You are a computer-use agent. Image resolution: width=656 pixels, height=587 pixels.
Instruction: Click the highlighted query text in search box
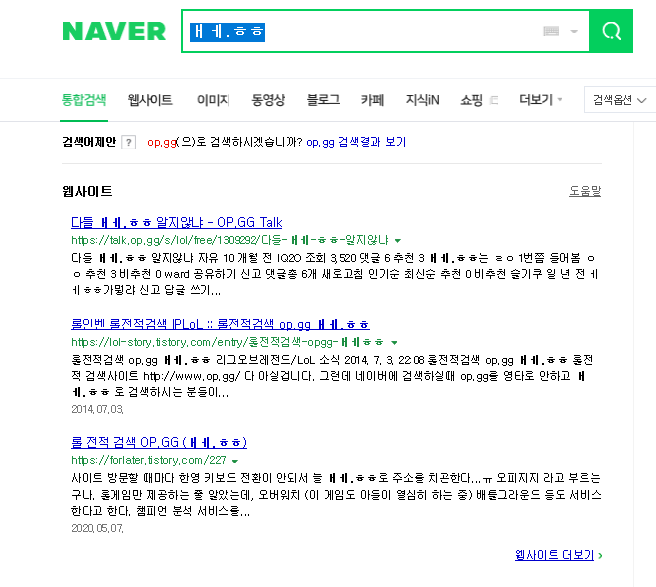[x=227, y=32]
